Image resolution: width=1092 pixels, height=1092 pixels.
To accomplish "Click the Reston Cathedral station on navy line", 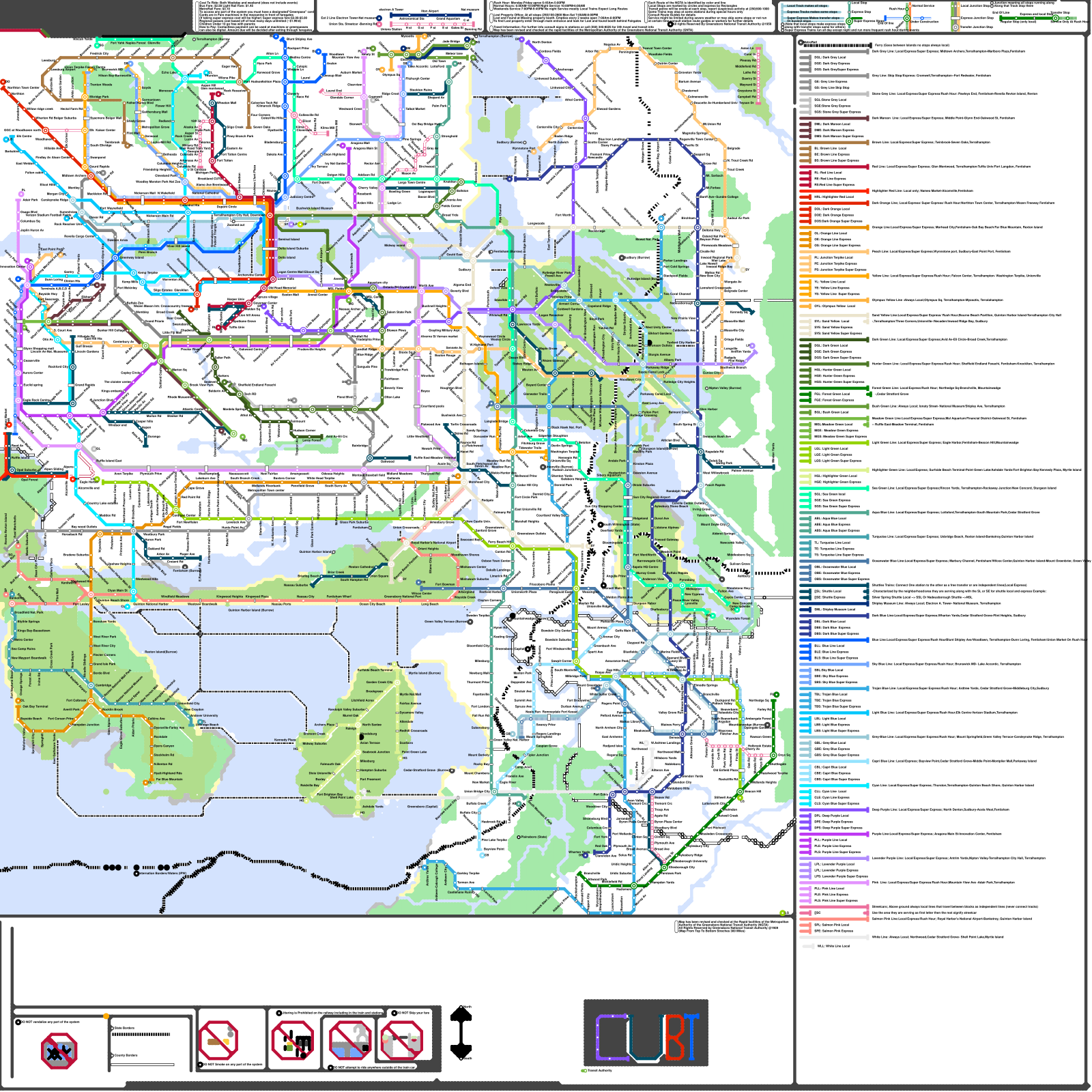I will [377, 567].
